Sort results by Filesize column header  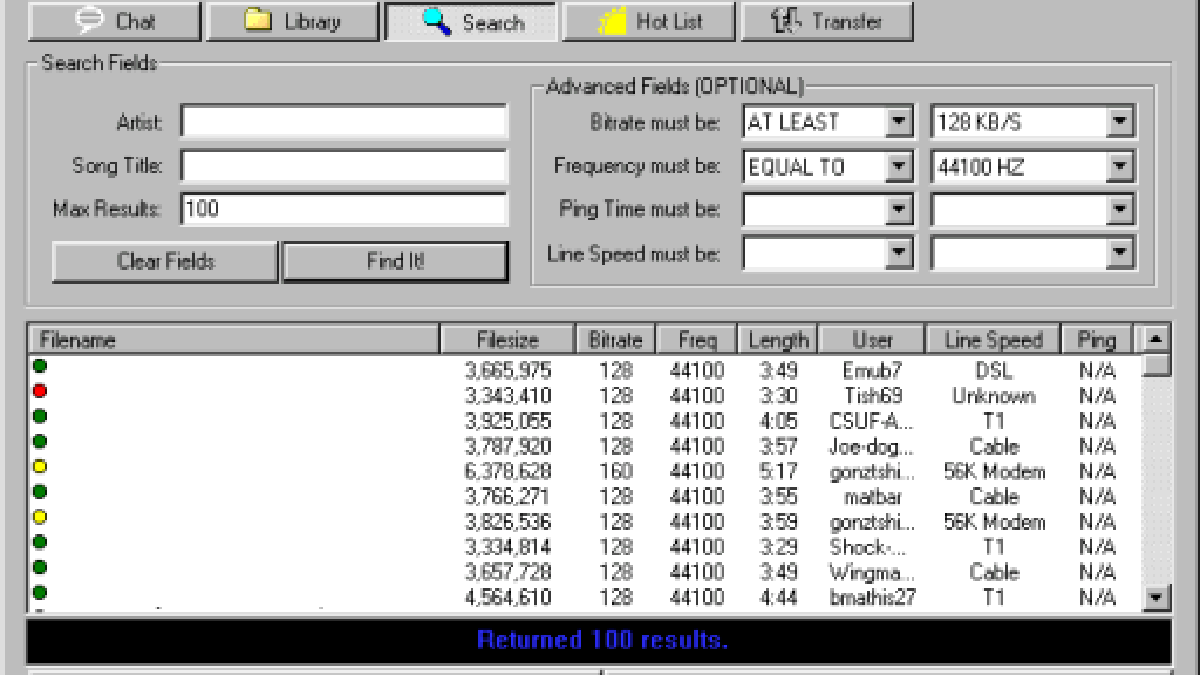coord(508,339)
